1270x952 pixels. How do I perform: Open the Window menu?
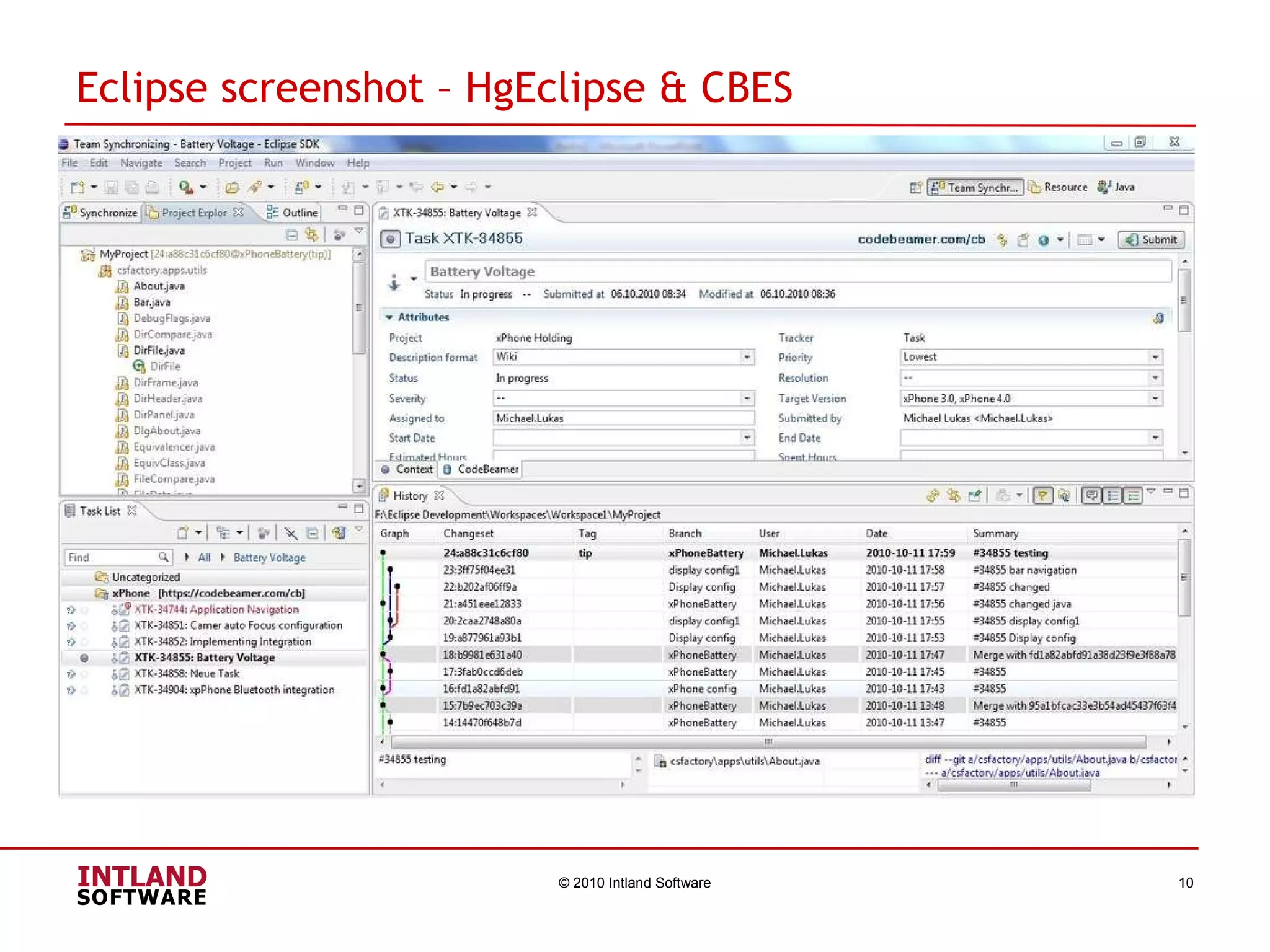[314, 163]
